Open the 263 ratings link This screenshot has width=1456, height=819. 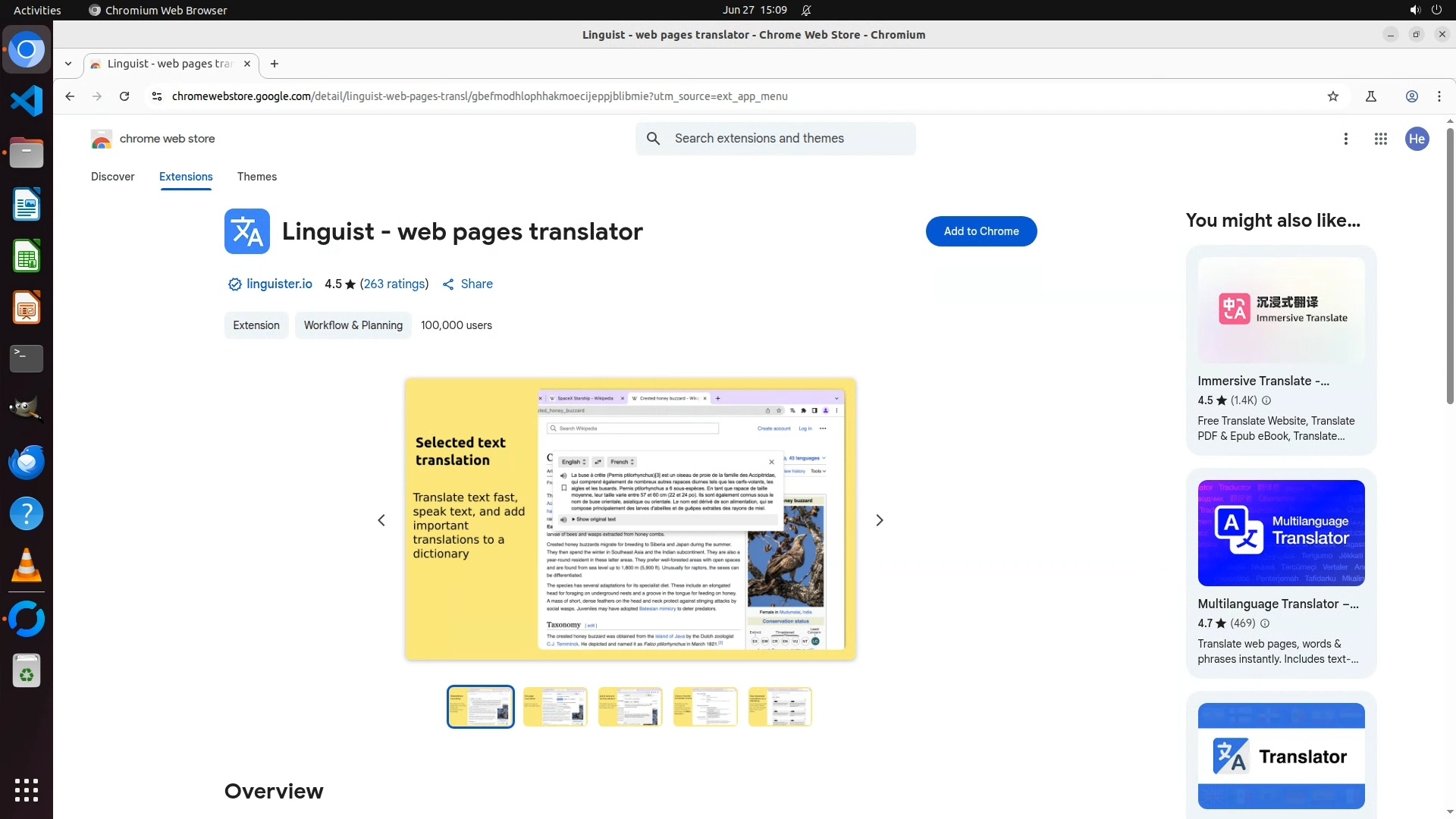(x=394, y=284)
